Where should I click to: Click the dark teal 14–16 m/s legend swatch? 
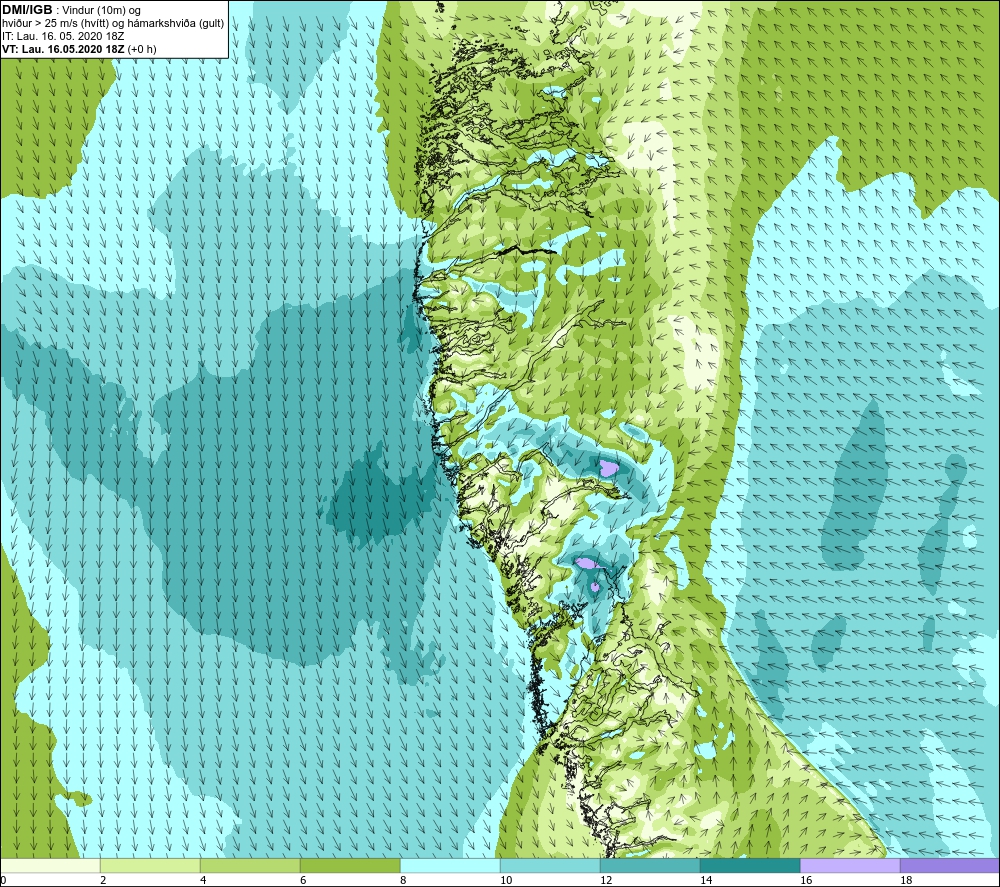tap(750, 865)
